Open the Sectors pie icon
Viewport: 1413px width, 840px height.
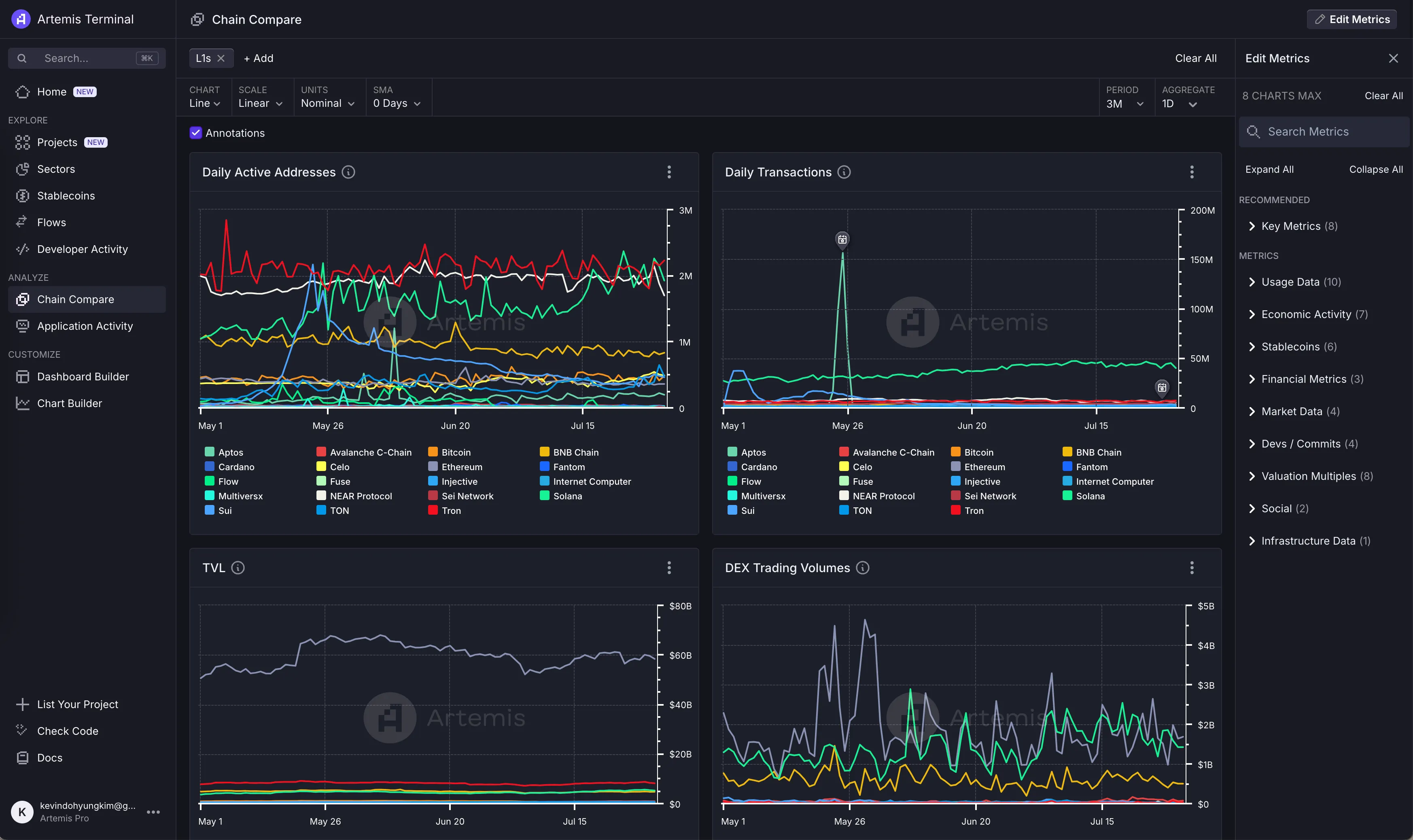[x=23, y=169]
